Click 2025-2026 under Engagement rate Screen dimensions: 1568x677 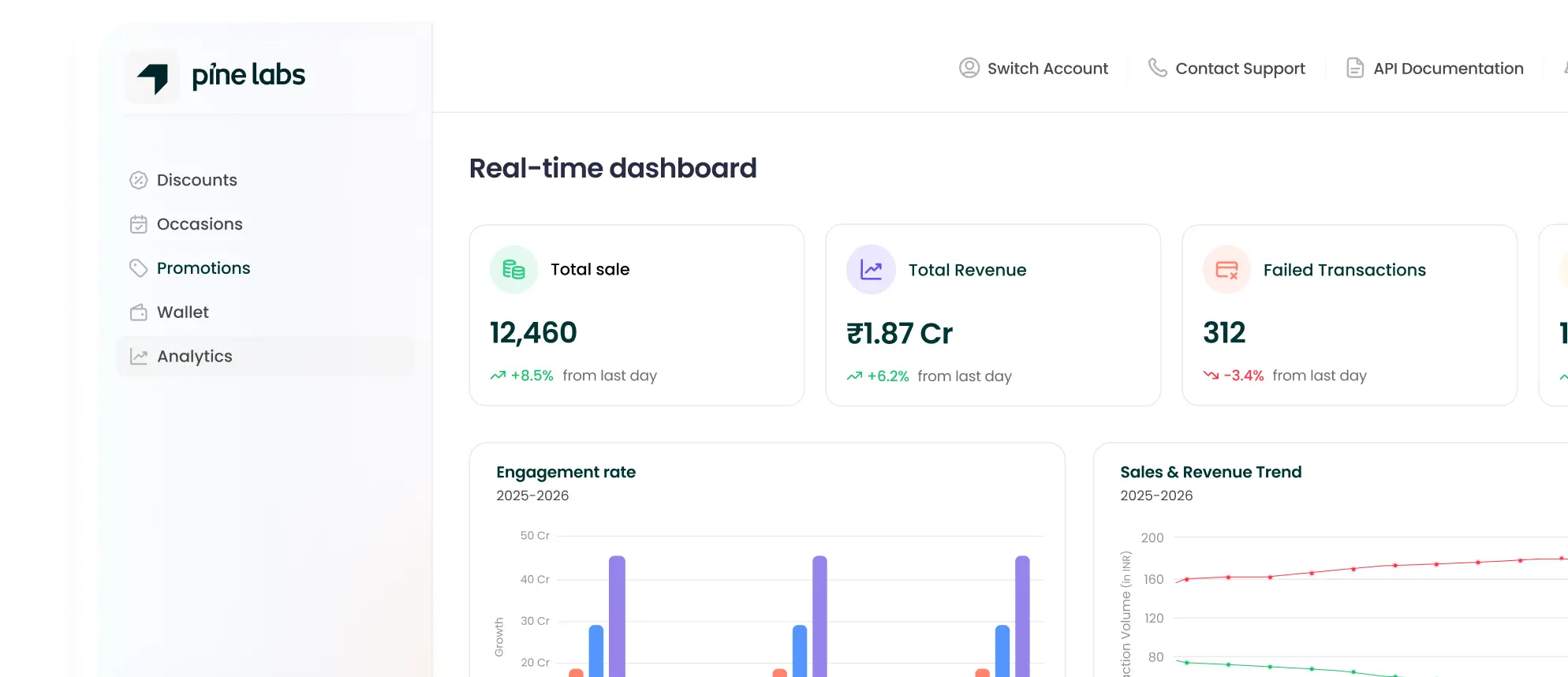coord(532,496)
